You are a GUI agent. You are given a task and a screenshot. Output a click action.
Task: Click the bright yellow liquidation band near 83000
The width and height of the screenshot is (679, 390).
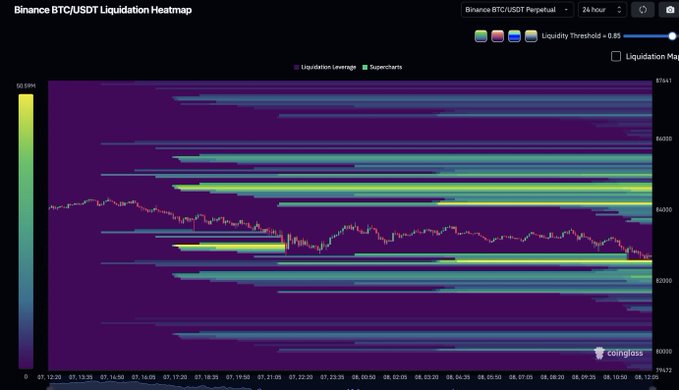pos(229,247)
